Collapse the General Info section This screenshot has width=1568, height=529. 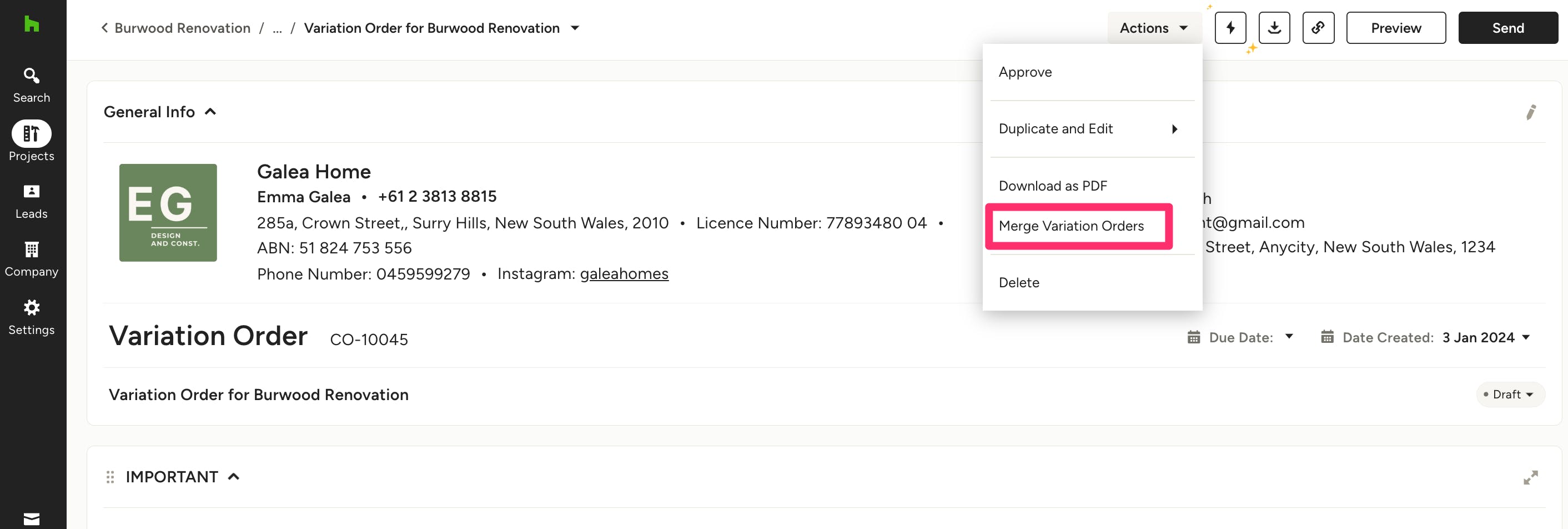210,112
